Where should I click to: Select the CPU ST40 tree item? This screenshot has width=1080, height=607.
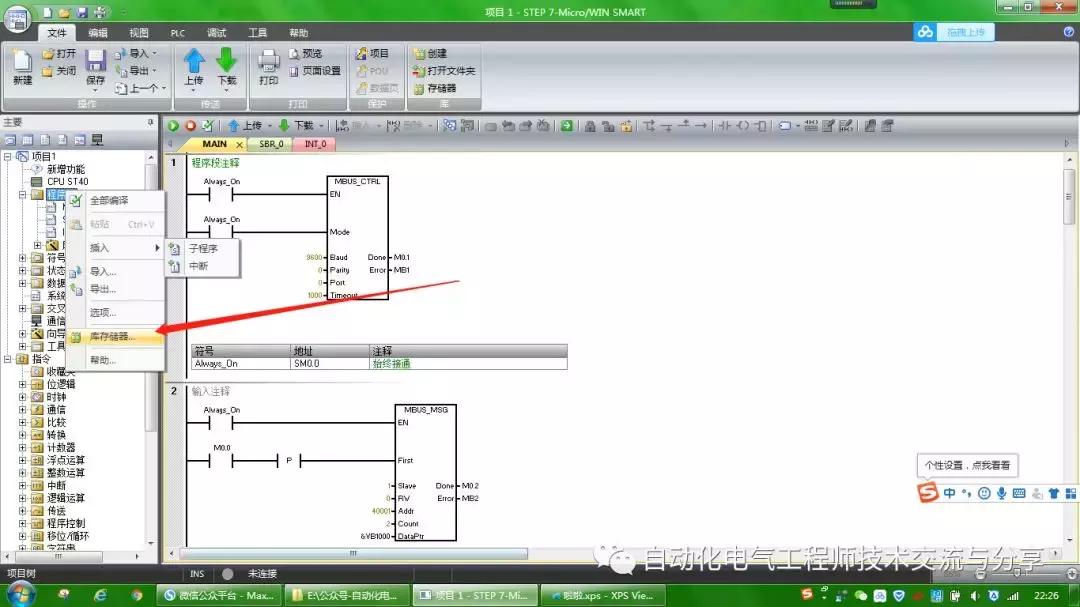click(68, 182)
